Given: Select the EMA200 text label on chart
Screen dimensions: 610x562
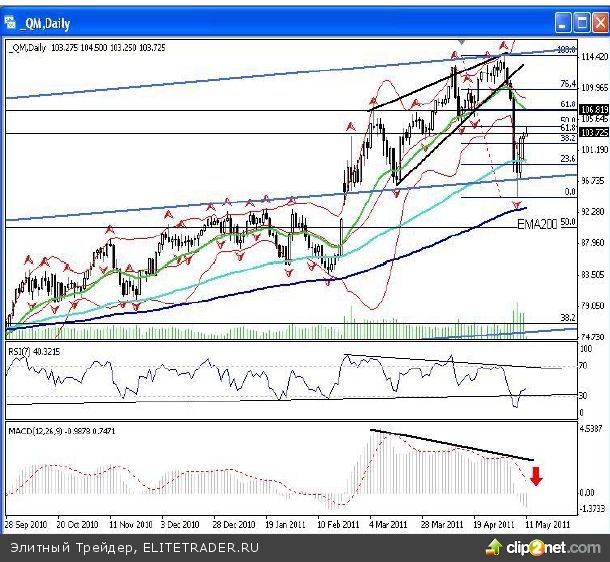Looking at the screenshot, I should point(537,226).
